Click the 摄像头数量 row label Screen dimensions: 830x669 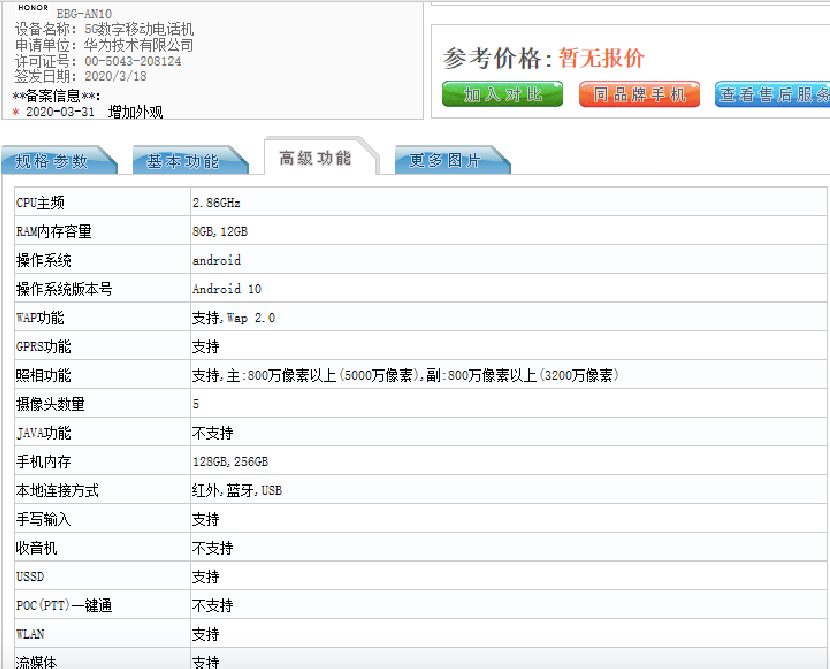click(x=50, y=405)
